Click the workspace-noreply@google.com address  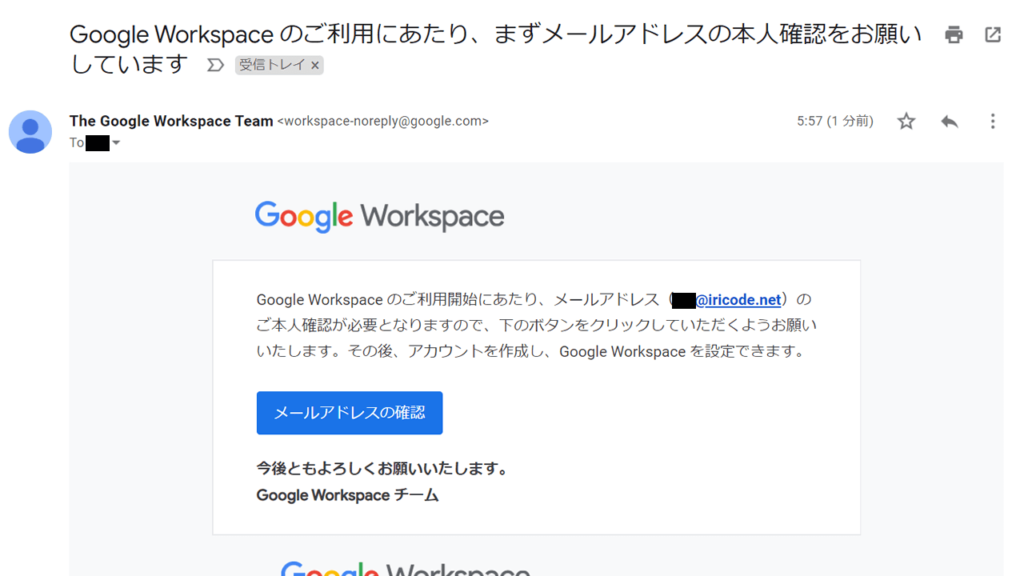click(383, 121)
